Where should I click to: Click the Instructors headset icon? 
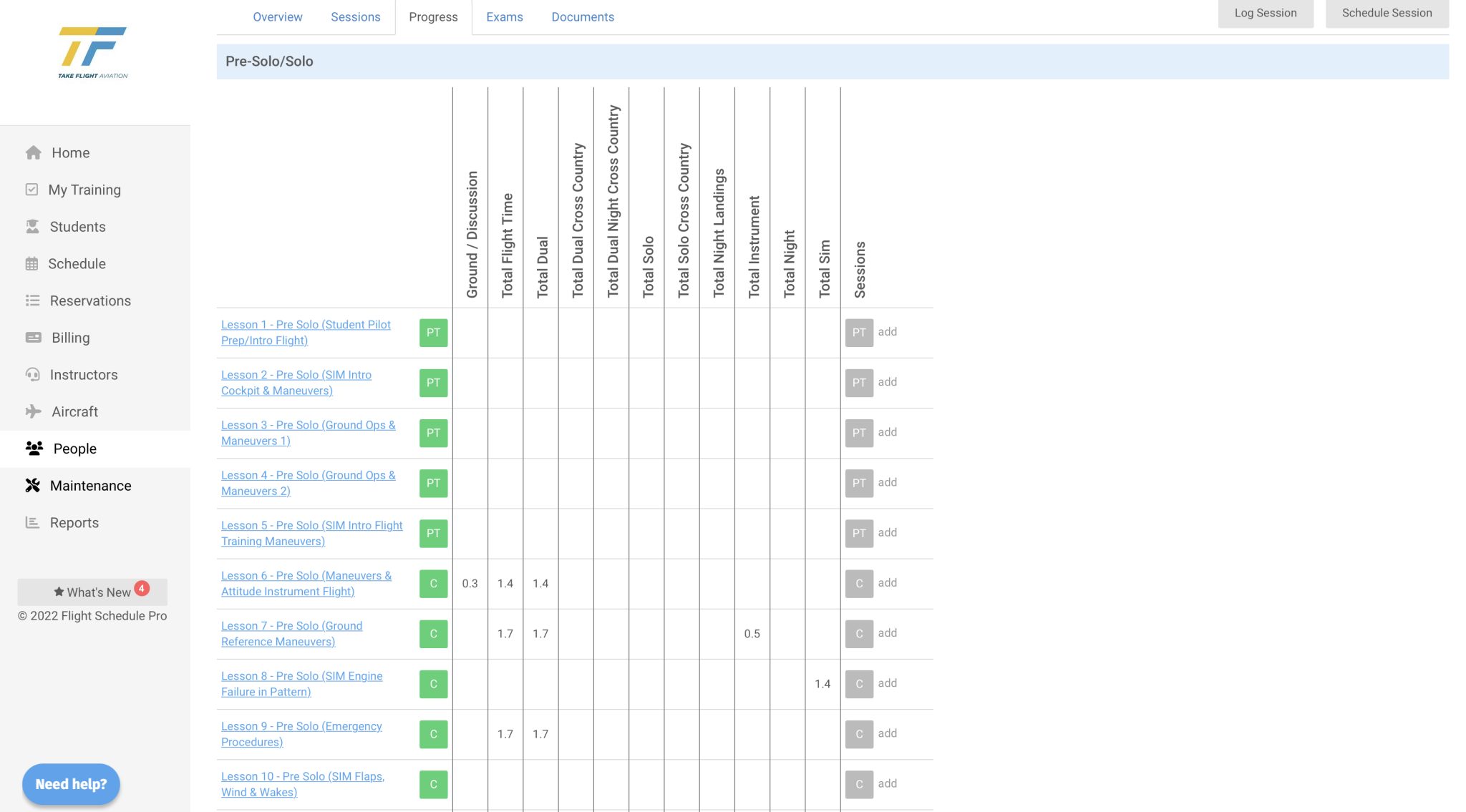click(32, 375)
